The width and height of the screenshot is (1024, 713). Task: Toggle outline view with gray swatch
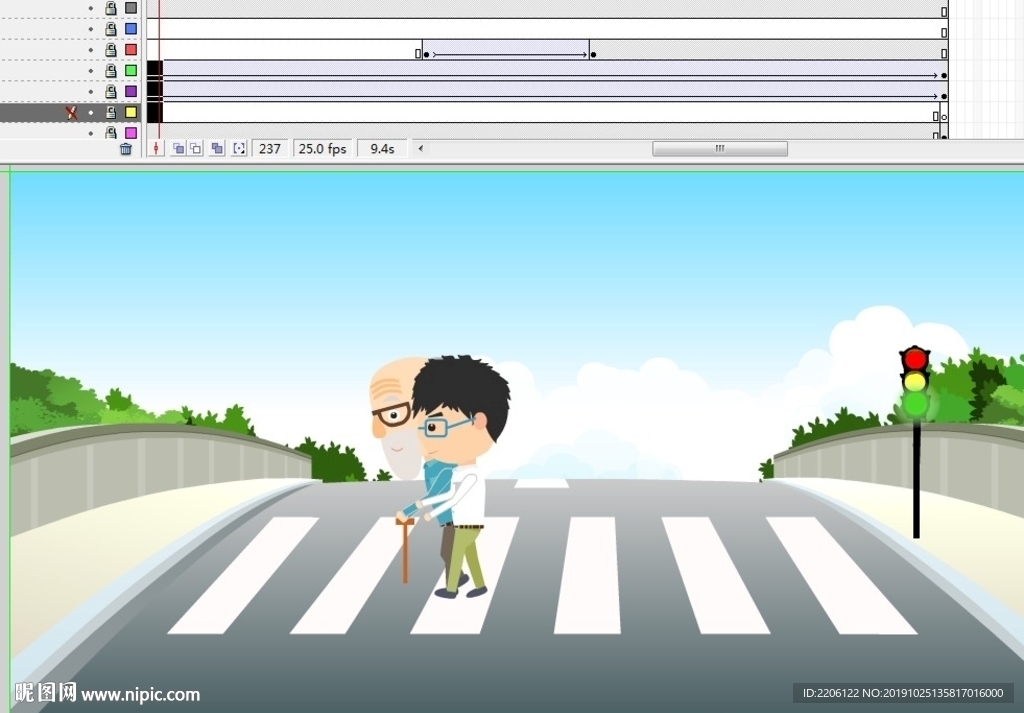click(x=131, y=8)
